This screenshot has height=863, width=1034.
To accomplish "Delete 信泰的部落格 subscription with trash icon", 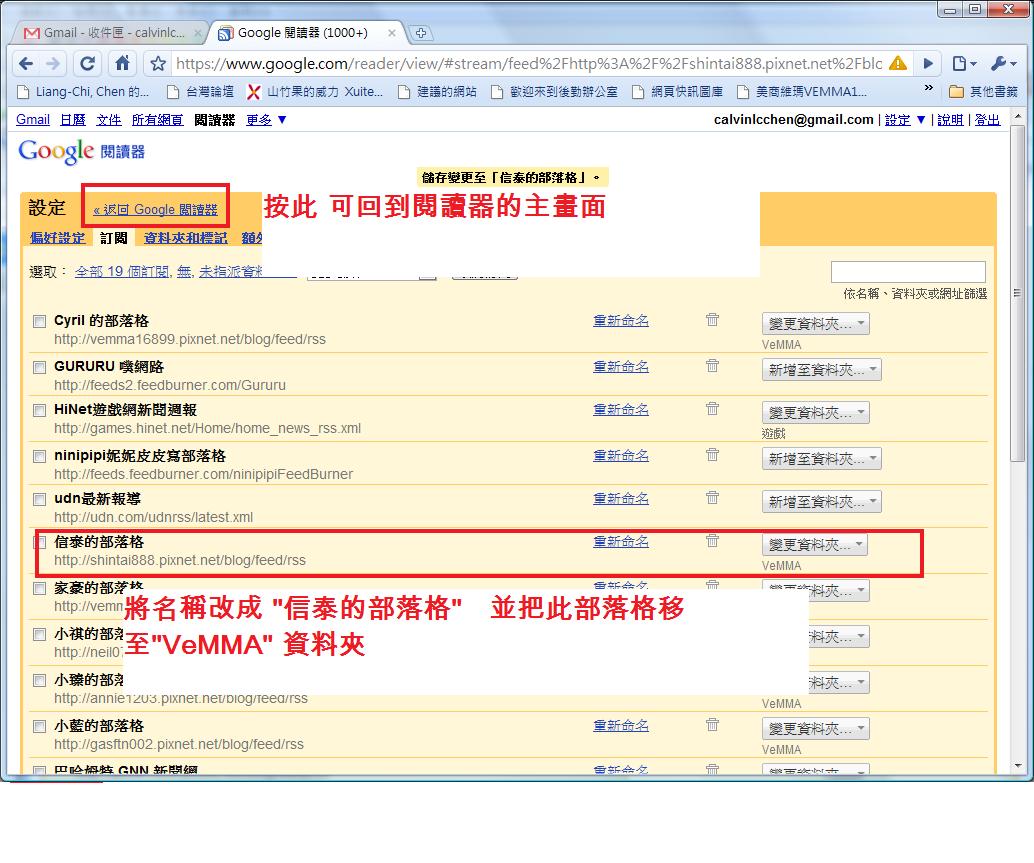I will (x=712, y=541).
